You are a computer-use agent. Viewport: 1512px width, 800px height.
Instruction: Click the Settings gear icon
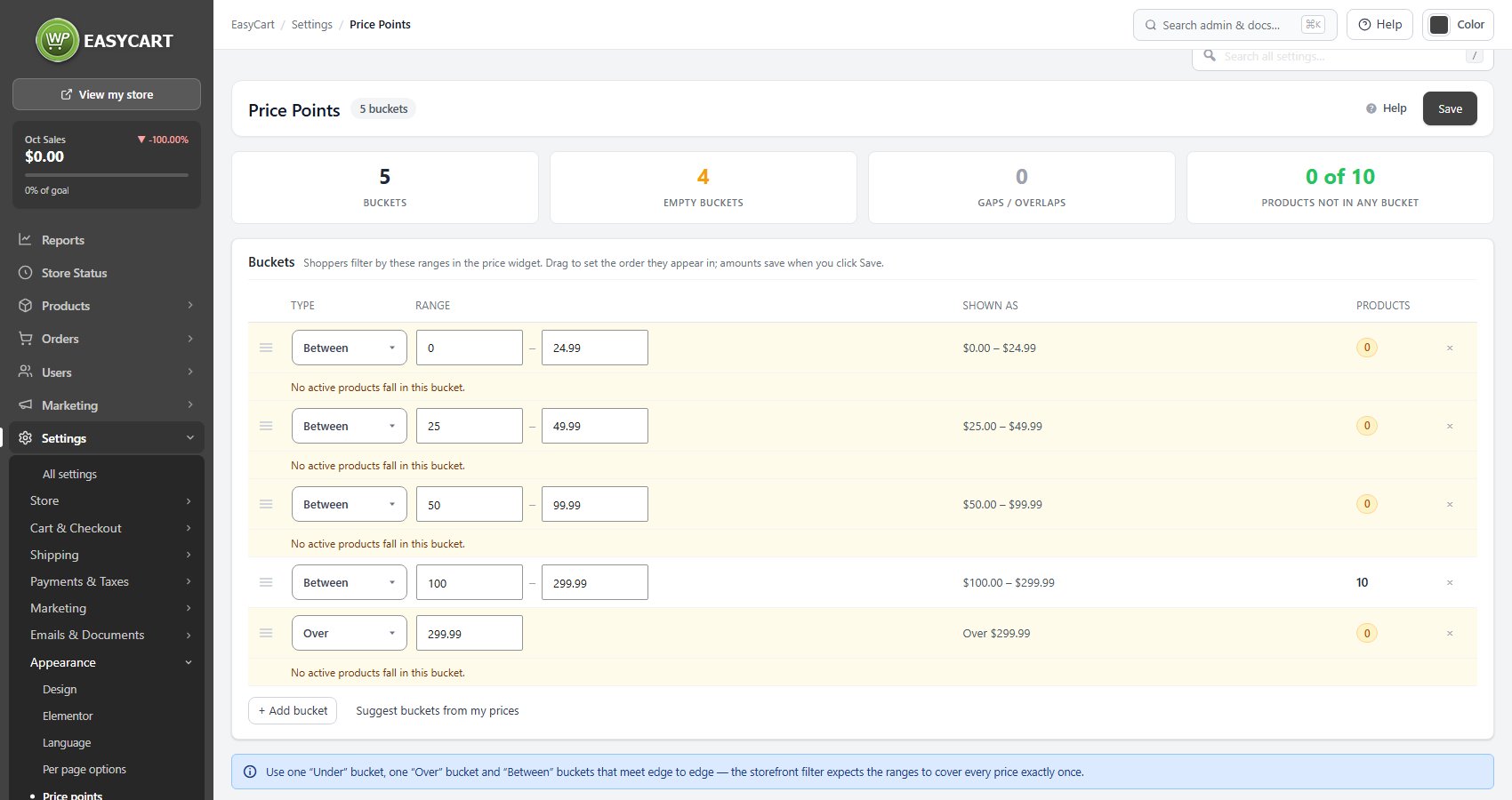point(25,438)
